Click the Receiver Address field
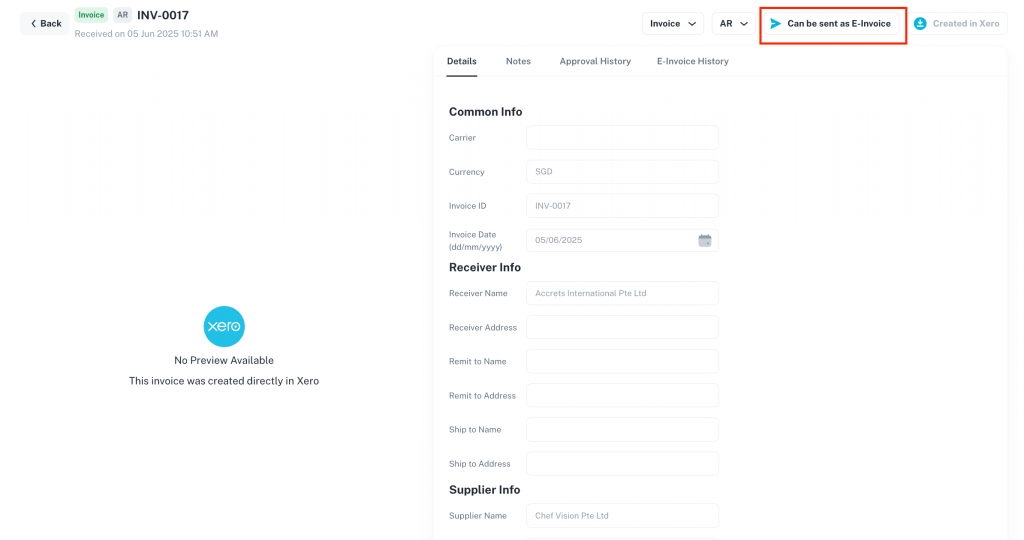1024x540 pixels. (x=622, y=327)
